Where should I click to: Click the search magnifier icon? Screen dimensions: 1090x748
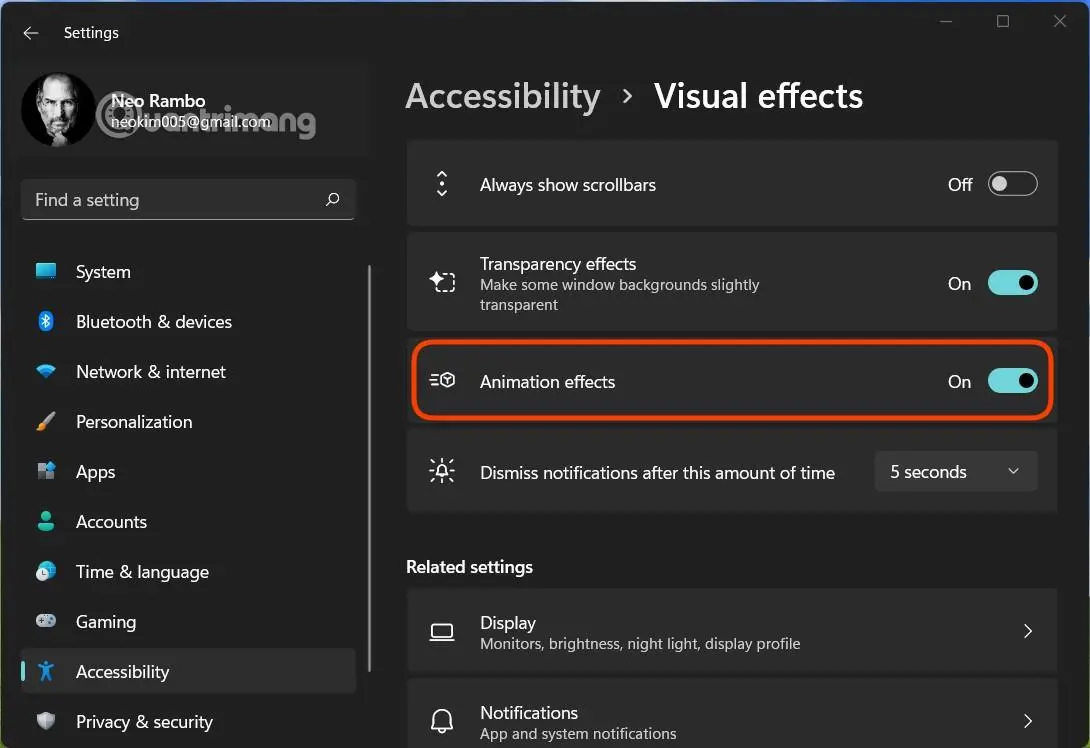(x=332, y=200)
